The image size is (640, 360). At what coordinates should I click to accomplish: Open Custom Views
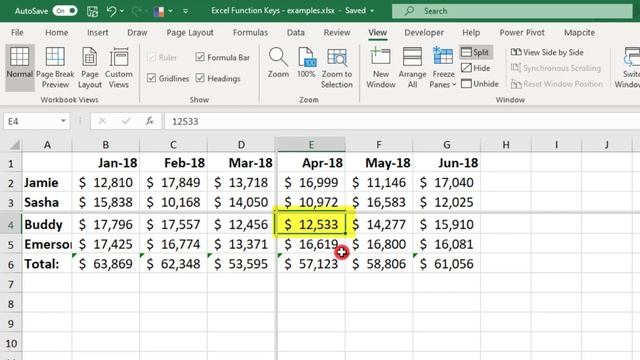[119, 68]
